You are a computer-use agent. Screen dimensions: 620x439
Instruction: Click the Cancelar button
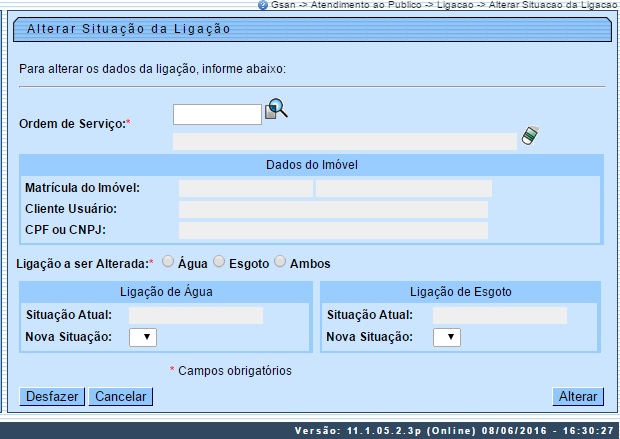tap(121, 396)
